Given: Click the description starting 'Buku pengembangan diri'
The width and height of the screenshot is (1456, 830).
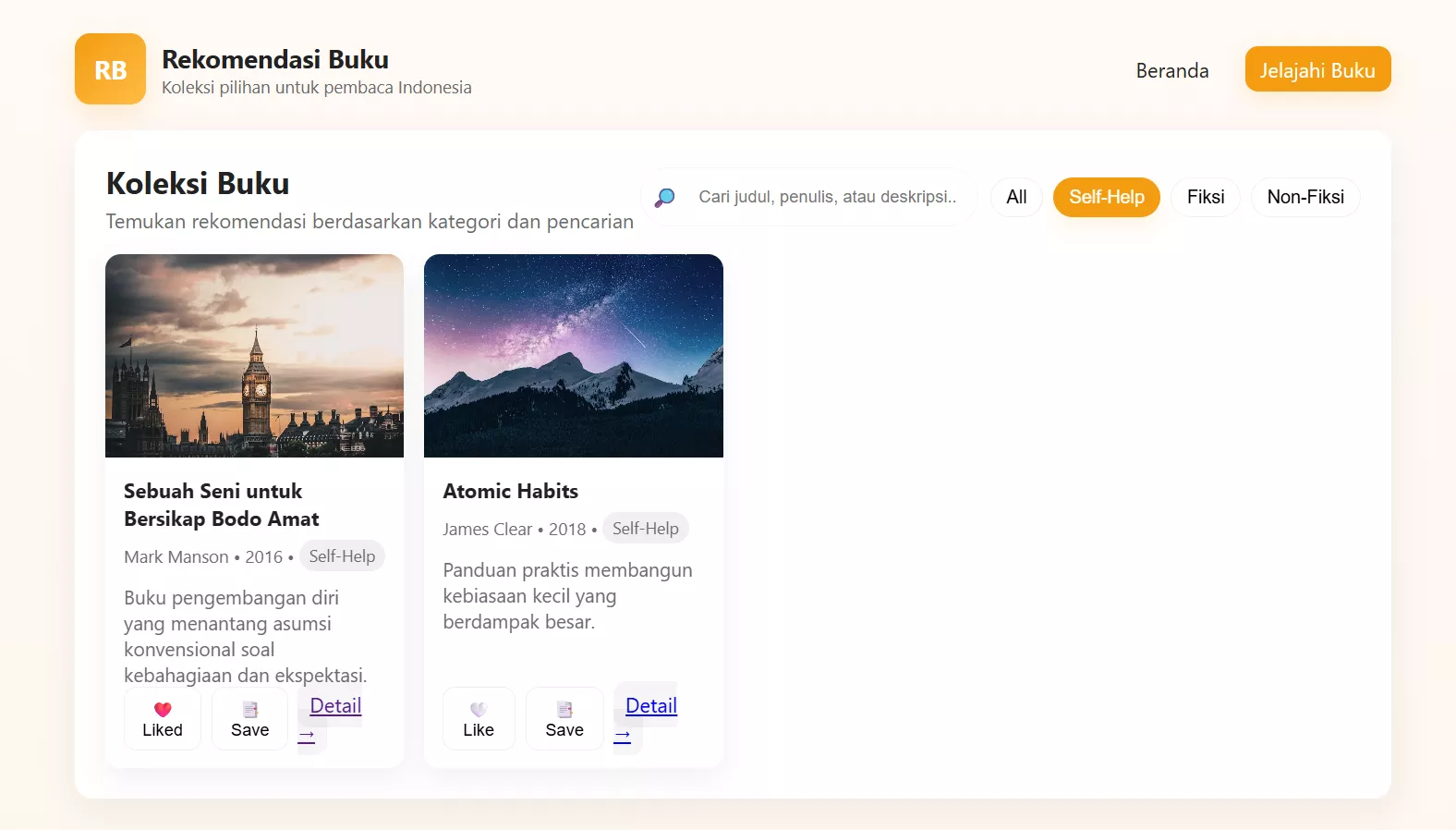Looking at the screenshot, I should [x=246, y=637].
